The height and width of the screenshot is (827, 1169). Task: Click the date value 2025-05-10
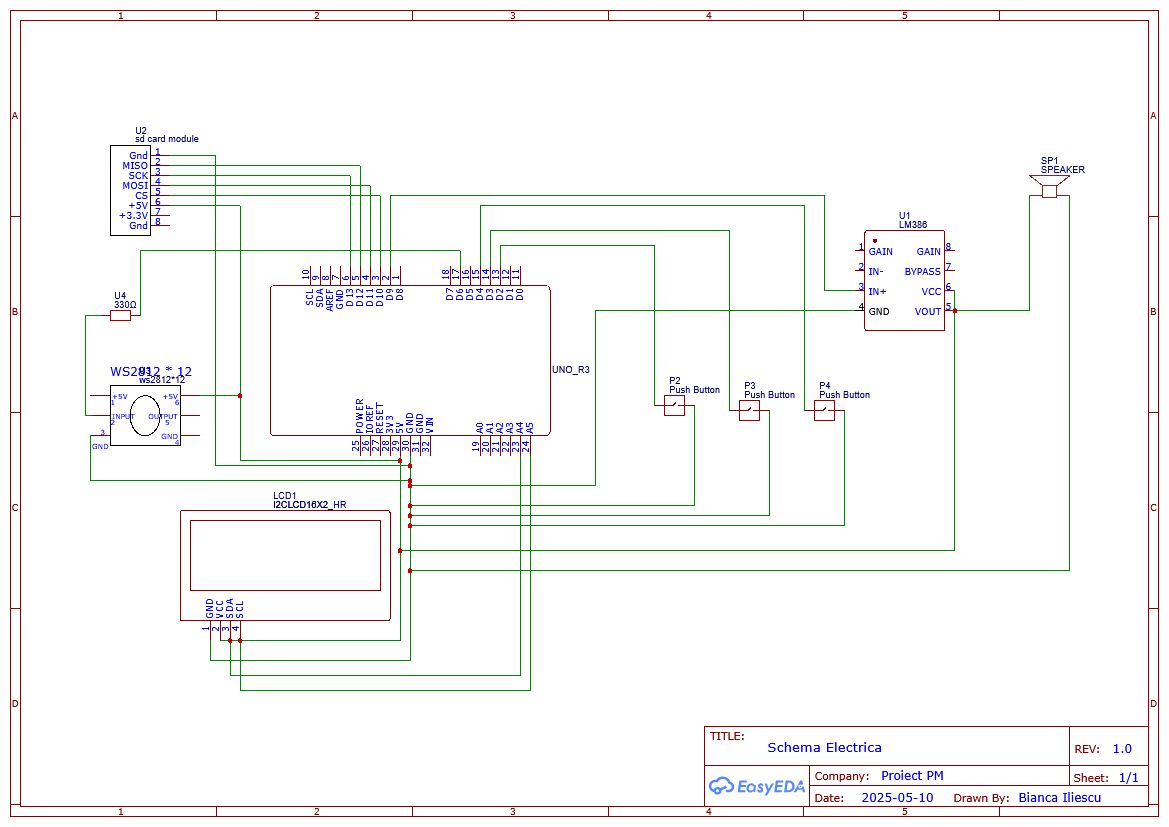pyautogui.click(x=897, y=798)
